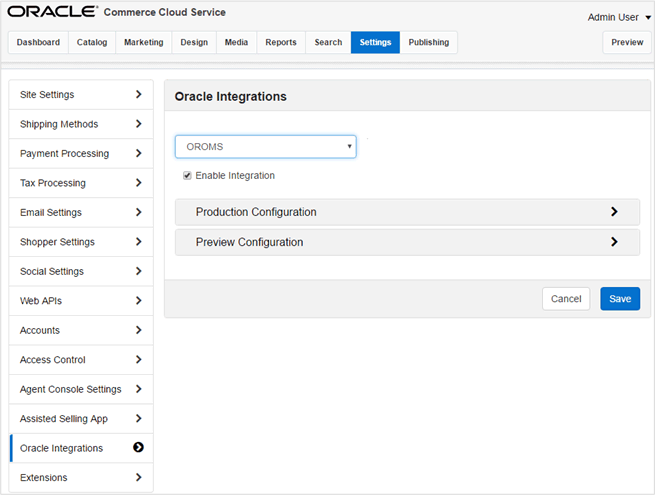Open the Publishing tab
The image size is (655, 495).
[x=429, y=42]
